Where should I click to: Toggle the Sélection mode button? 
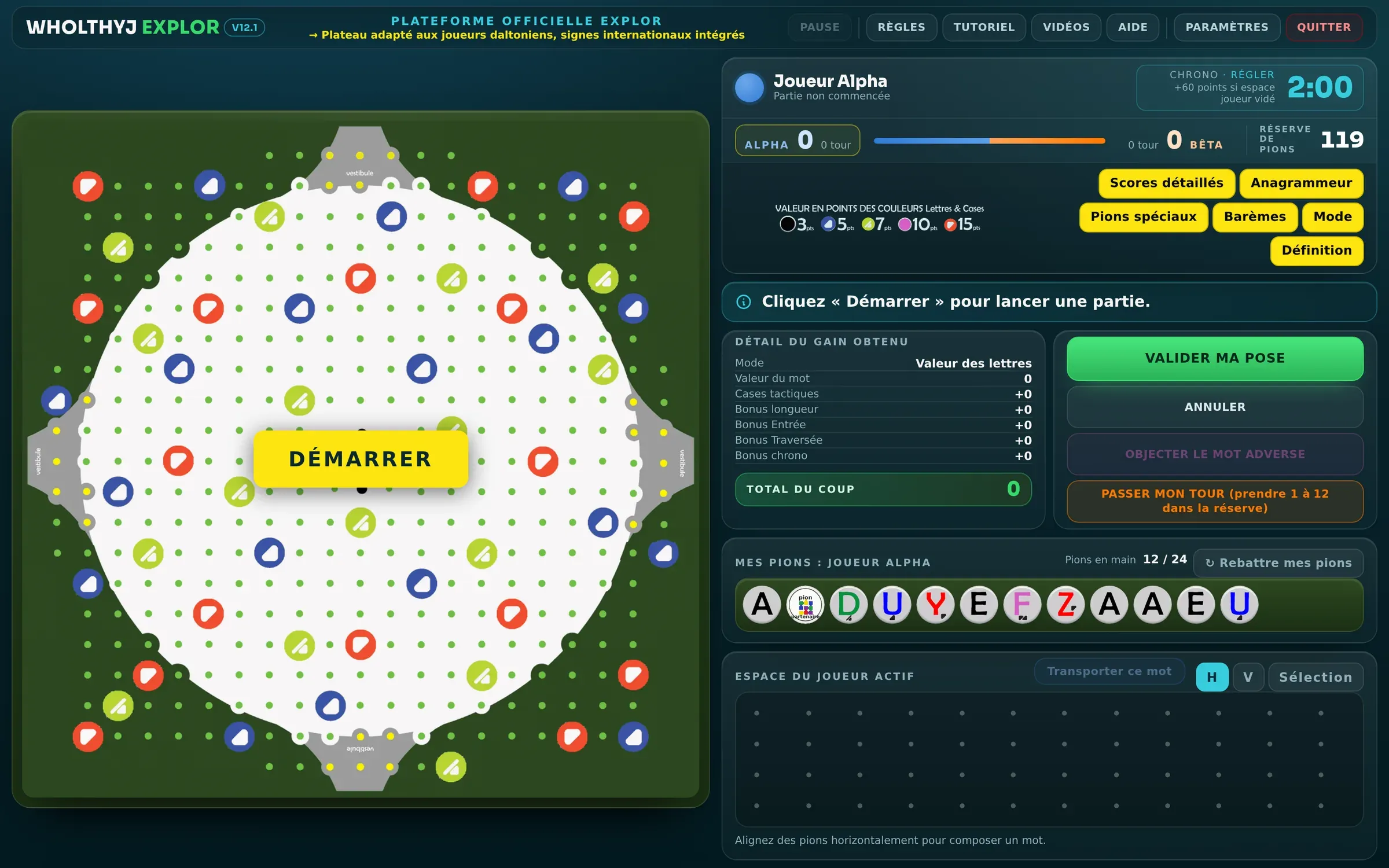click(x=1315, y=677)
